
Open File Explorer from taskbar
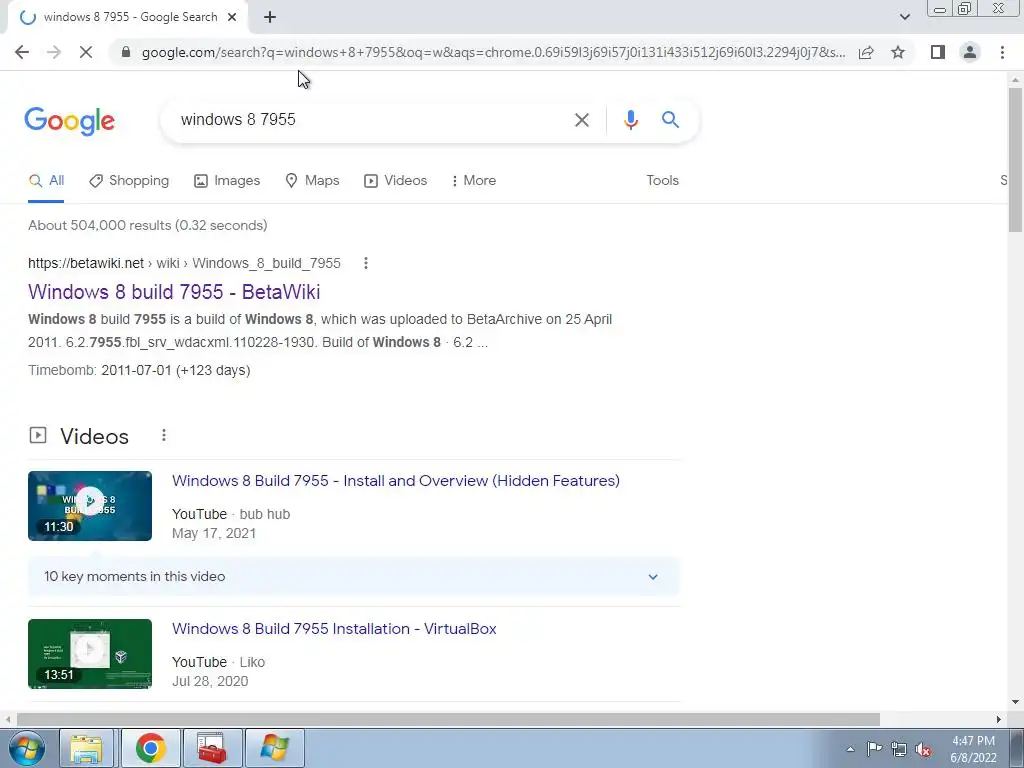coord(86,748)
